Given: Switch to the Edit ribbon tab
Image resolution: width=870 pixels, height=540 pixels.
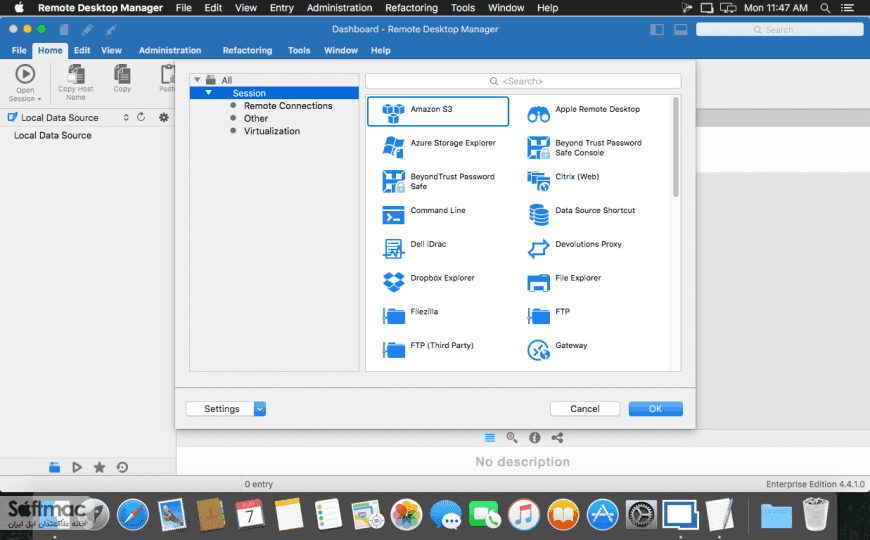Looking at the screenshot, I should coord(82,50).
